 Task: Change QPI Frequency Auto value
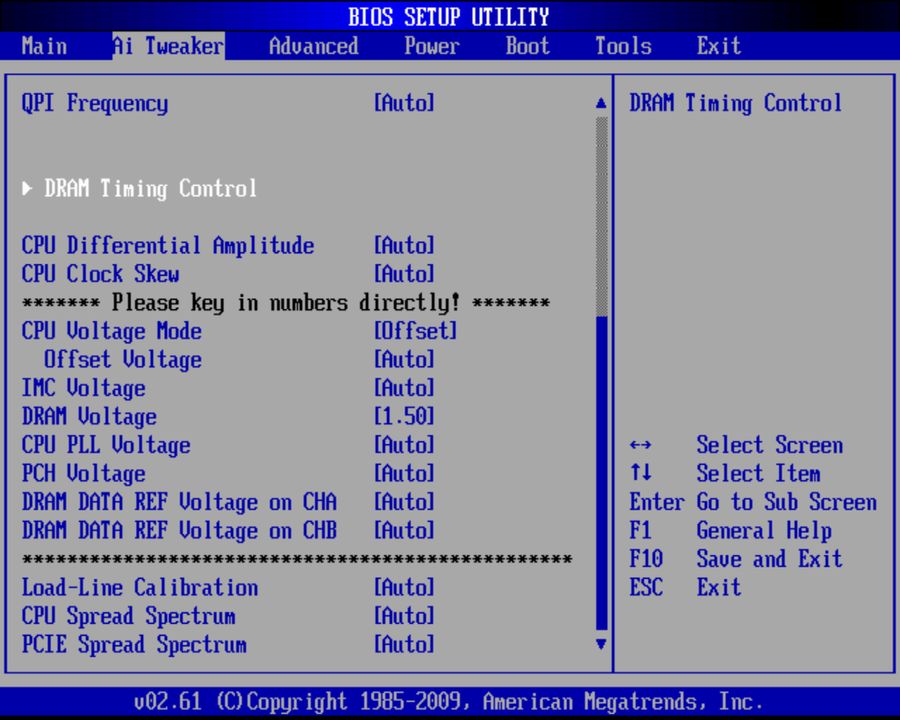click(x=404, y=103)
